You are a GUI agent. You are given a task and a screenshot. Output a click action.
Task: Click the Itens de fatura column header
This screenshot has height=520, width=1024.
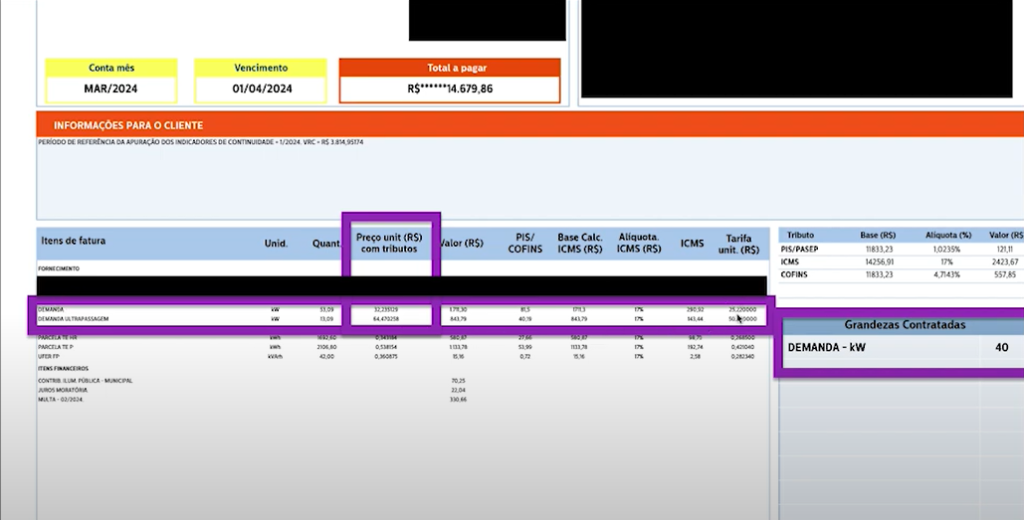tap(73, 241)
